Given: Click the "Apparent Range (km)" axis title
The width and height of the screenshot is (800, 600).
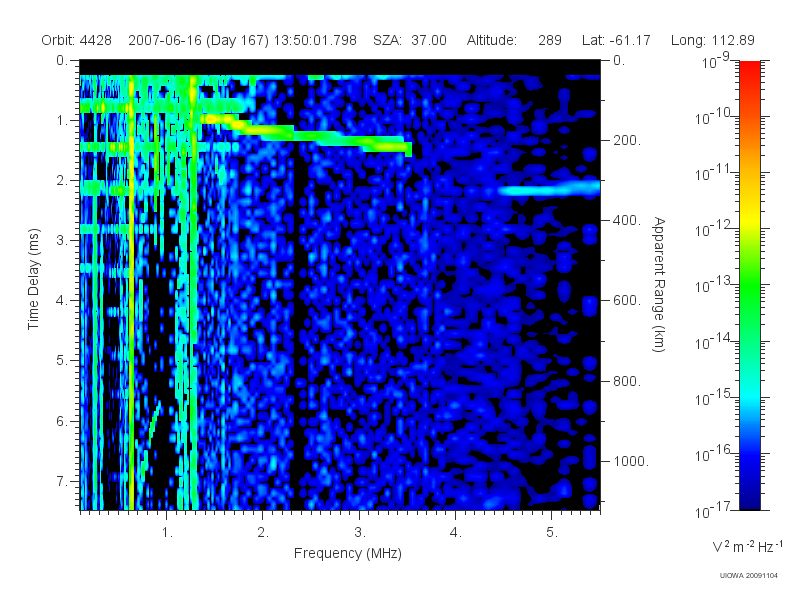Looking at the screenshot, I should tap(659, 284).
